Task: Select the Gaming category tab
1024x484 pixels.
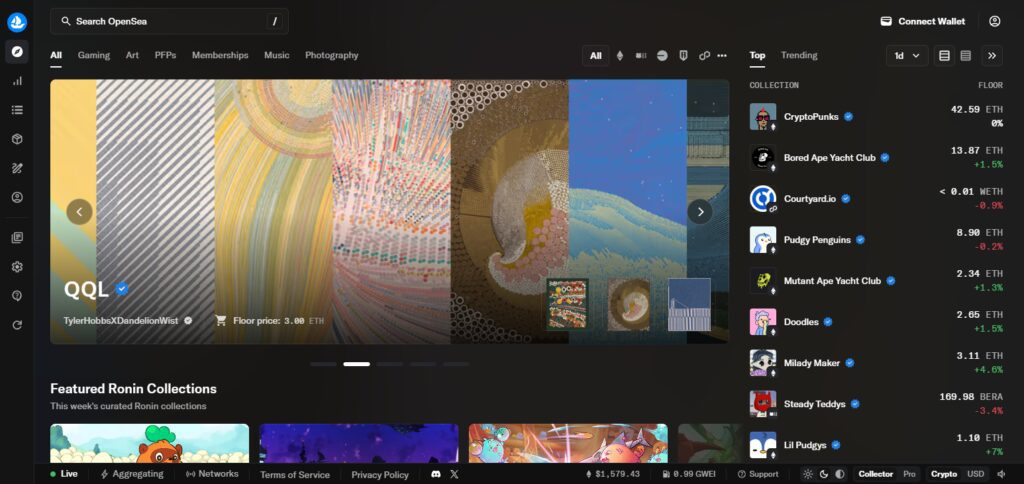Action: pyautogui.click(x=94, y=56)
